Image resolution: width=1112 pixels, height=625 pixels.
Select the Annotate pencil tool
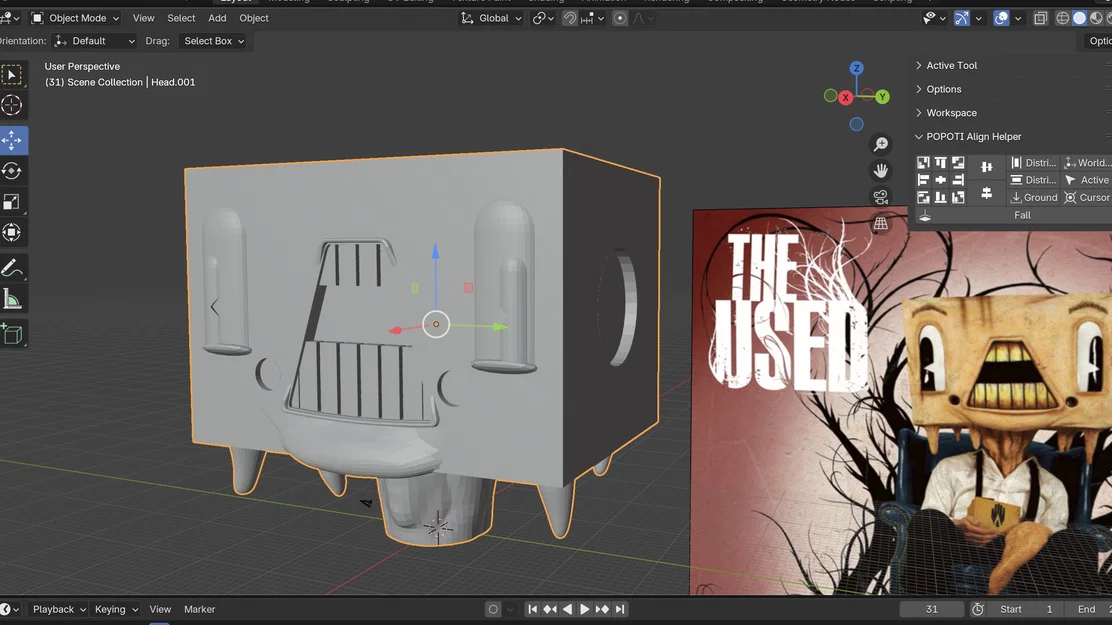pos(12,268)
